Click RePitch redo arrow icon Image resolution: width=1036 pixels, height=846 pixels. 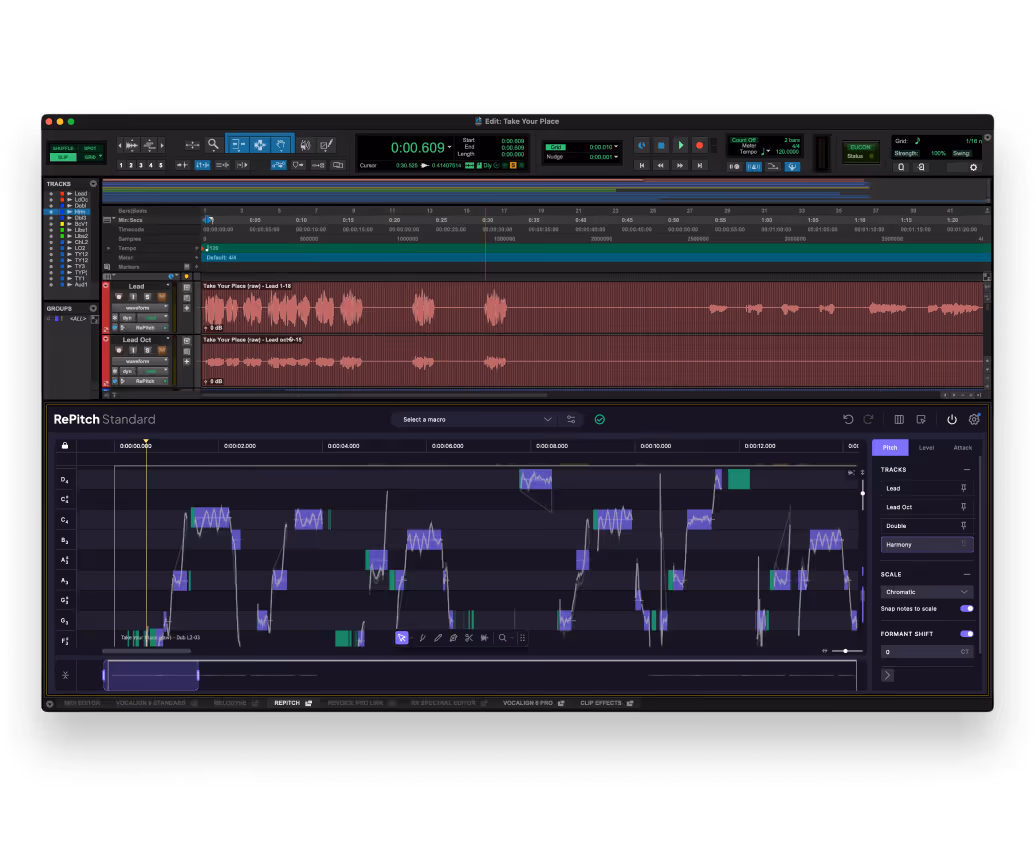click(x=868, y=419)
